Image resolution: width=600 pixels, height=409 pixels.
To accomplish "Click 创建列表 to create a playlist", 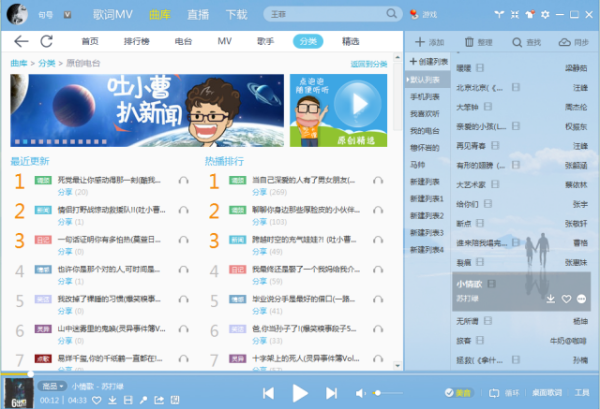I will (x=429, y=62).
